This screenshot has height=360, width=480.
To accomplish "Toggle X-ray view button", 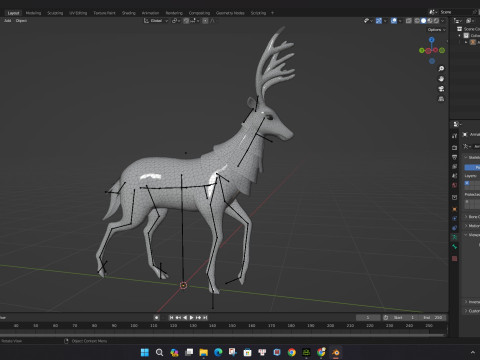I will point(409,21).
